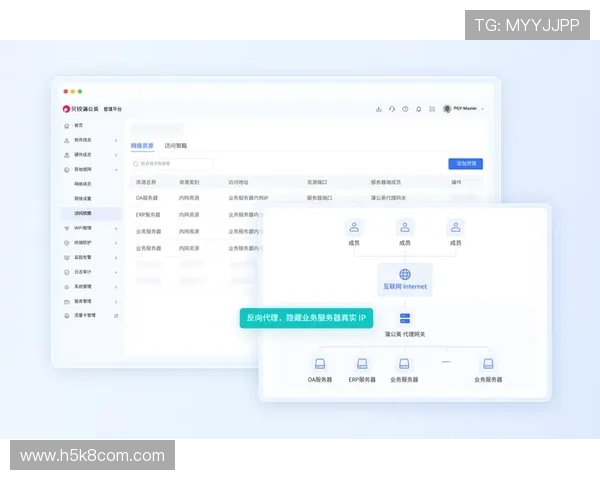
Task: Click the clock icon in the top bar
Action: coord(405,108)
